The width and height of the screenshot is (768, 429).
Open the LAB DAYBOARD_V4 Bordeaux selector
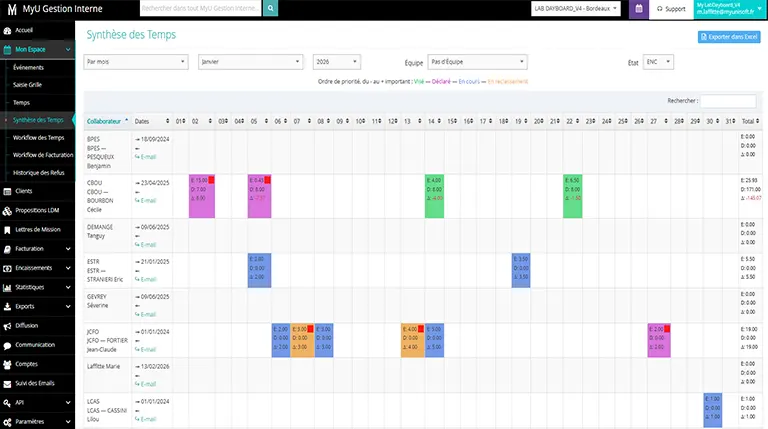[576, 9]
